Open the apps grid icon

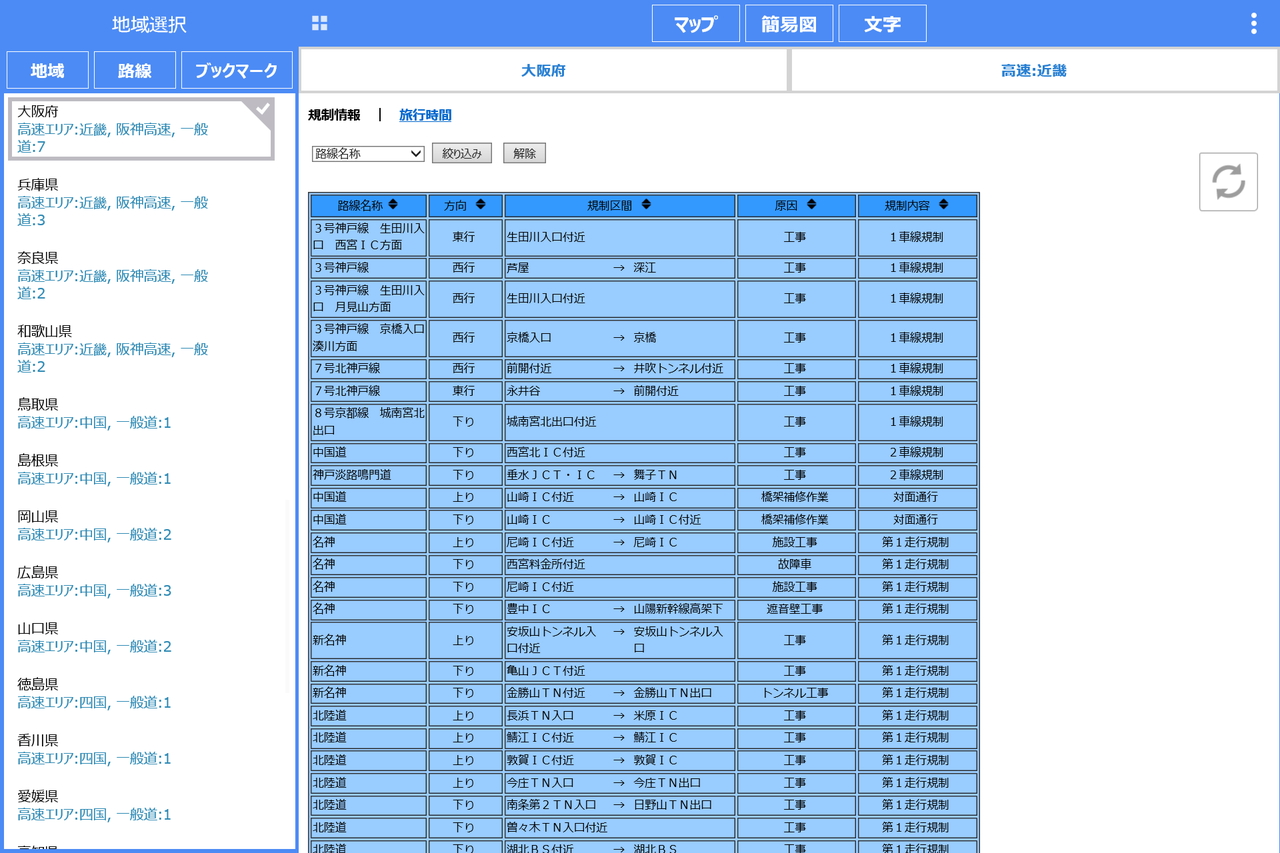(x=319, y=22)
